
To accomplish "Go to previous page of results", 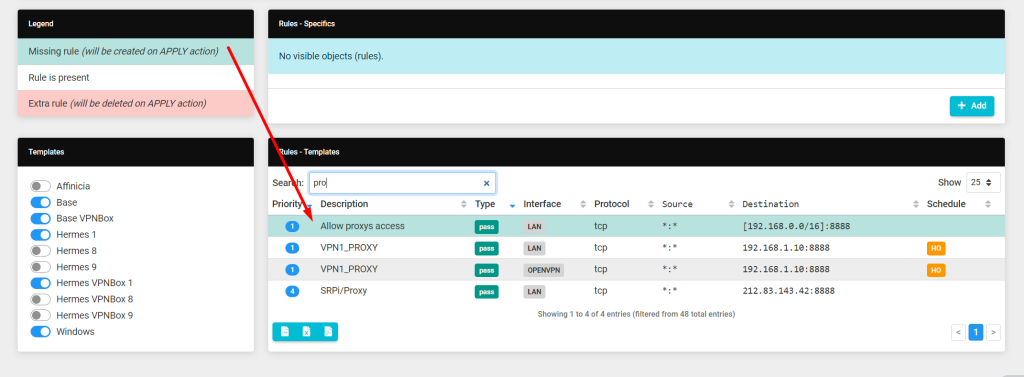I will (x=958, y=333).
